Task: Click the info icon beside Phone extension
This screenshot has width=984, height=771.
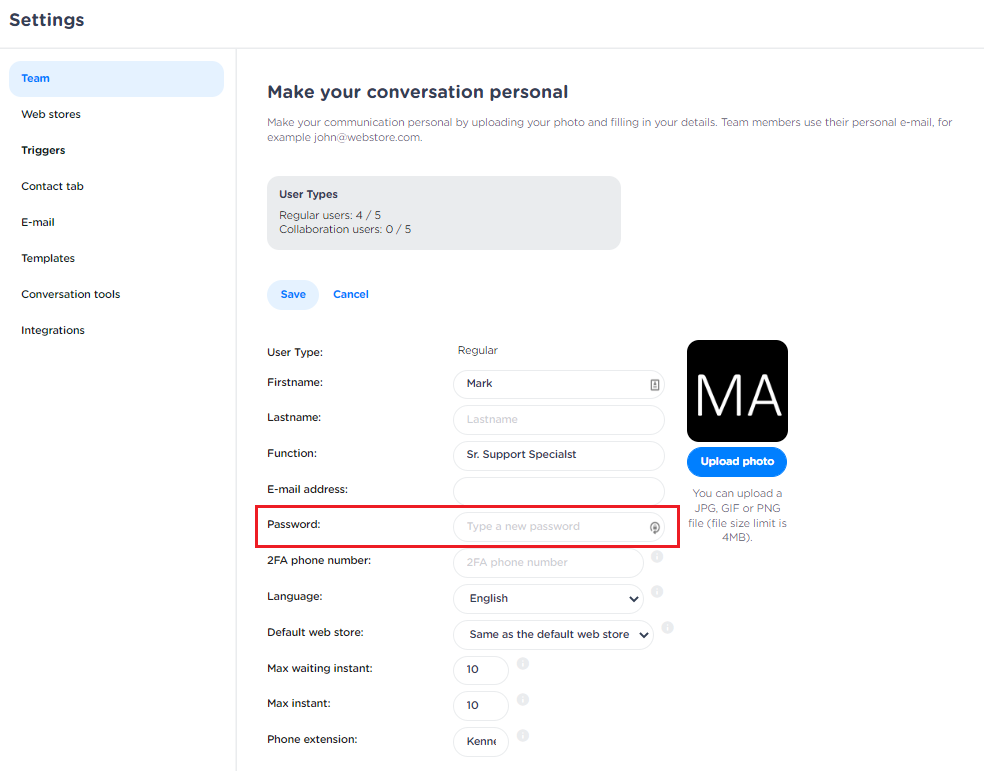Action: click(x=522, y=734)
